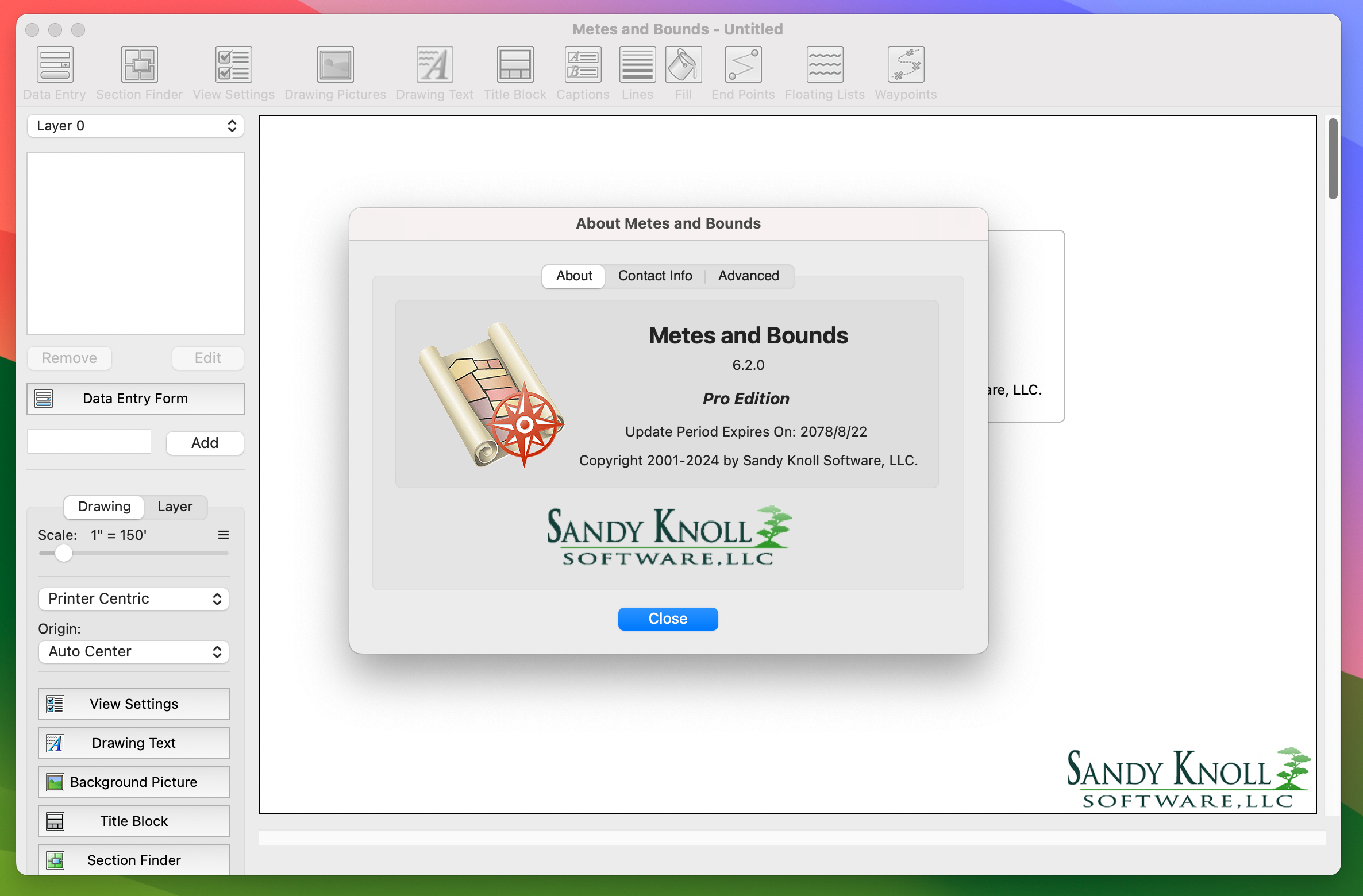Open the Auto Center origin dropdown
Viewport: 1363px width, 896px height.
coord(134,651)
